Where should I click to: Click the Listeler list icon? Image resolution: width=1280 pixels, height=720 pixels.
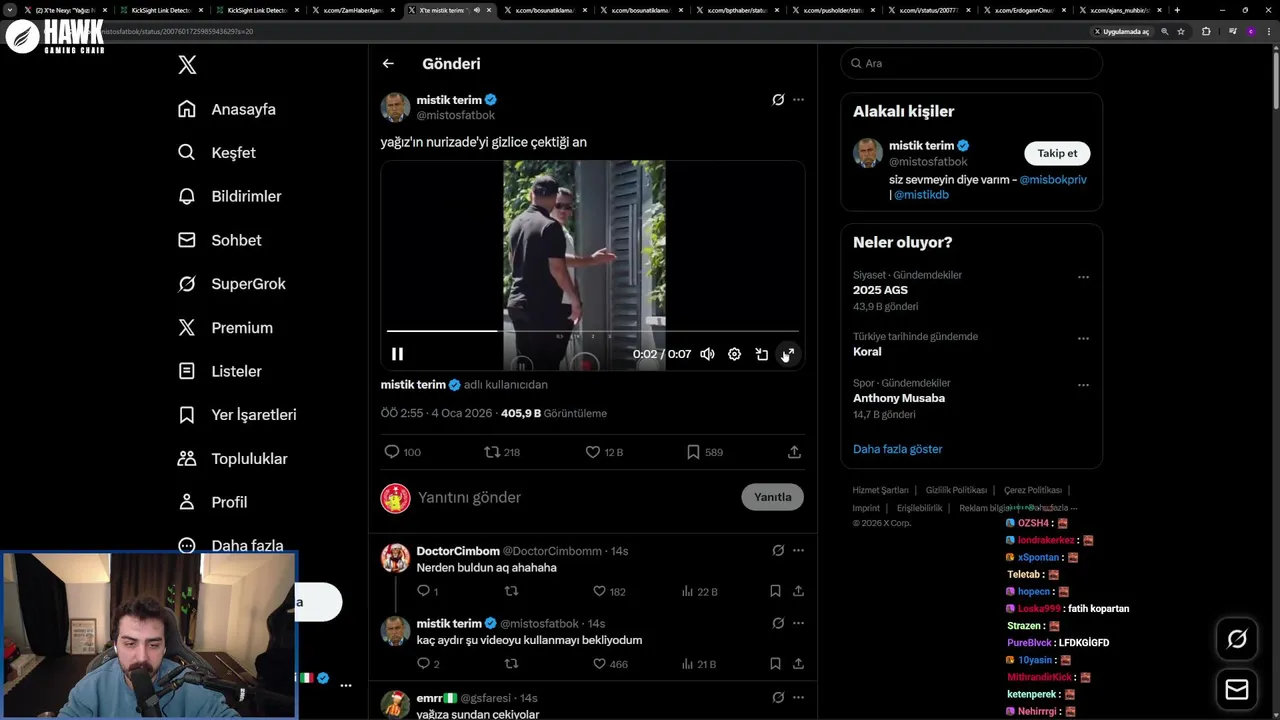pos(187,371)
